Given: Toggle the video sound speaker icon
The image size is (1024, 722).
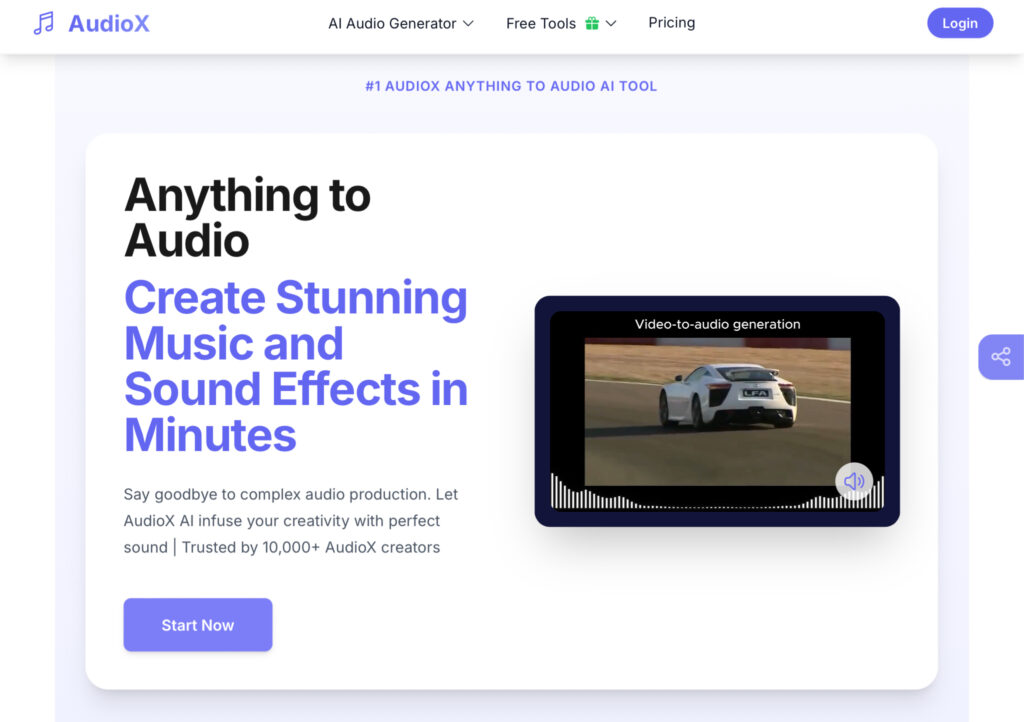Looking at the screenshot, I should pyautogui.click(x=854, y=481).
